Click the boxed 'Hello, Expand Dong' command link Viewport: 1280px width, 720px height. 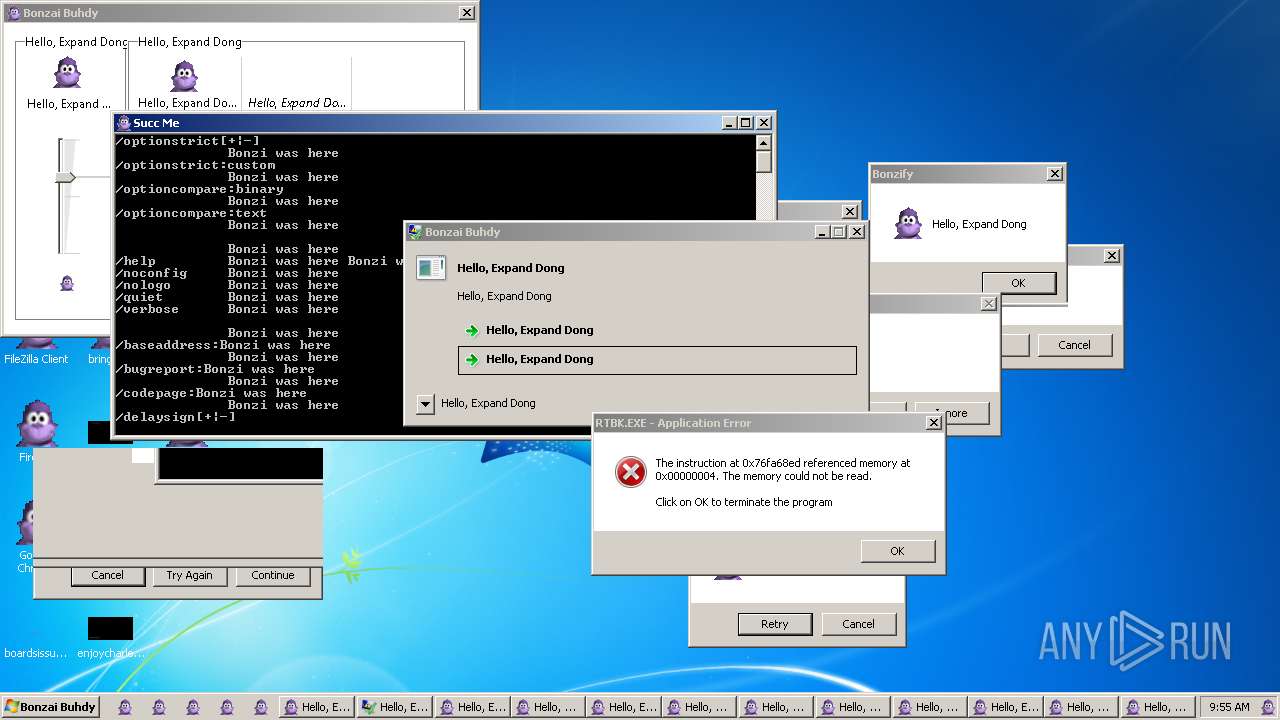pyautogui.click(x=658, y=360)
